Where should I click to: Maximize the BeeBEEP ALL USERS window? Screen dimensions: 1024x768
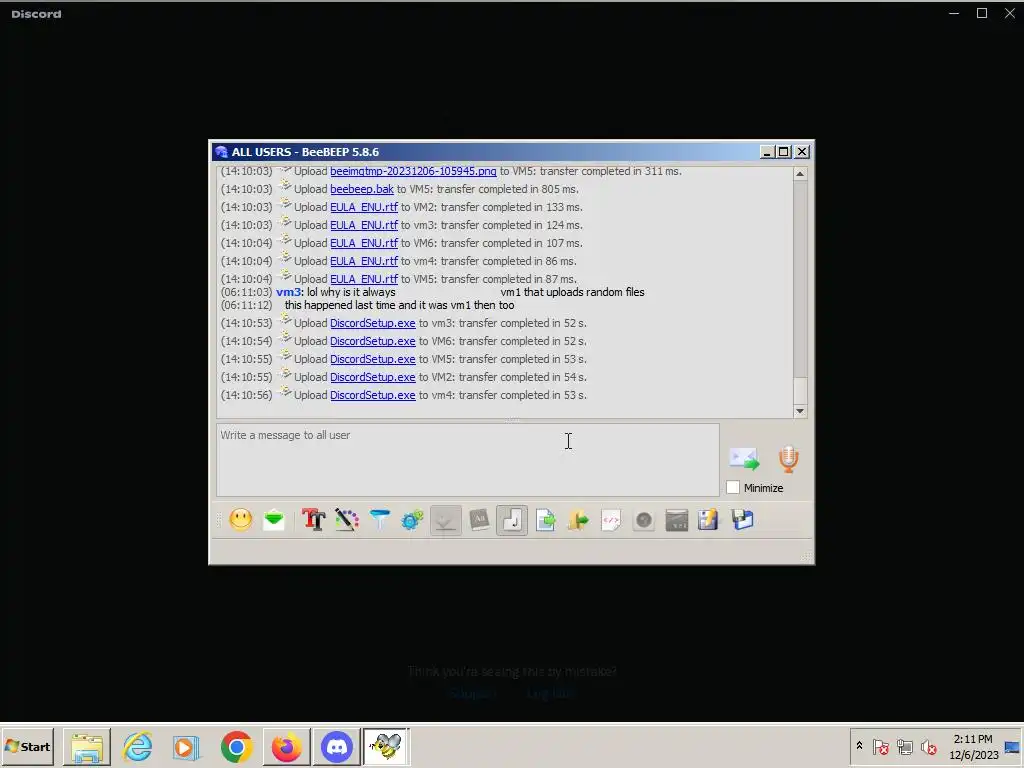(x=784, y=152)
